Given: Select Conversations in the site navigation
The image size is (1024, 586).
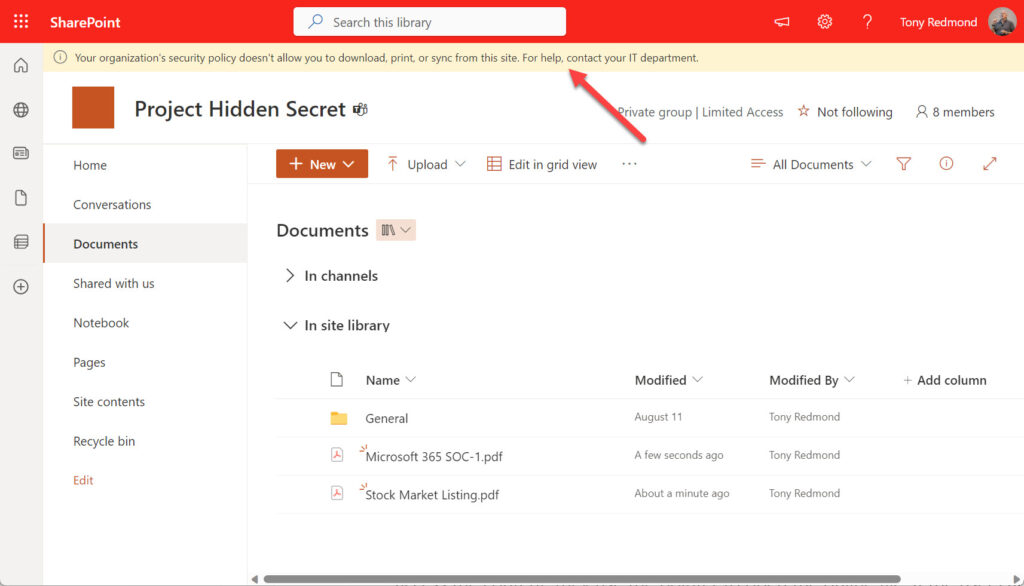Looking at the screenshot, I should pyautogui.click(x=112, y=204).
